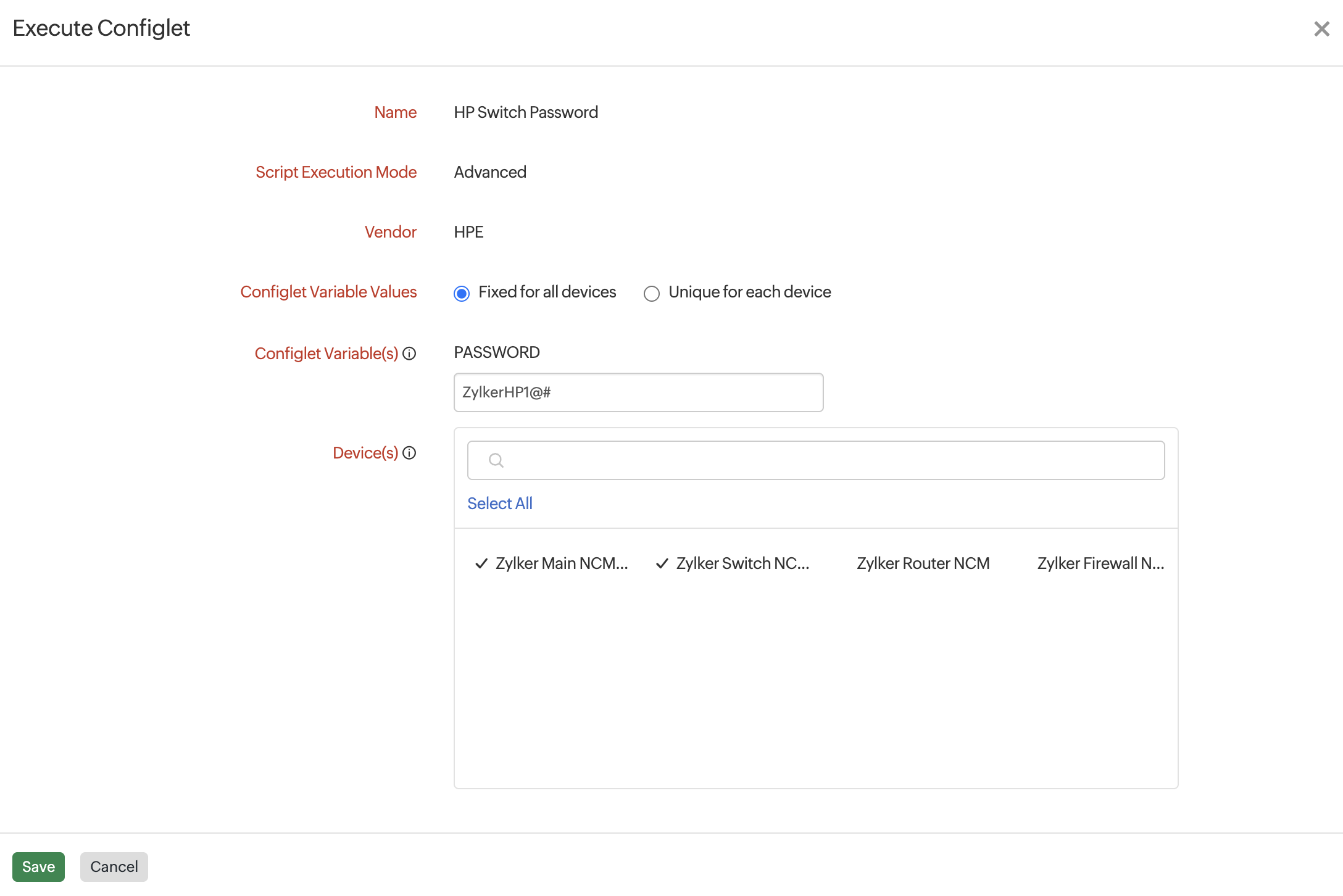Click inside the device search box
This screenshot has width=1343, height=896.
click(827, 460)
